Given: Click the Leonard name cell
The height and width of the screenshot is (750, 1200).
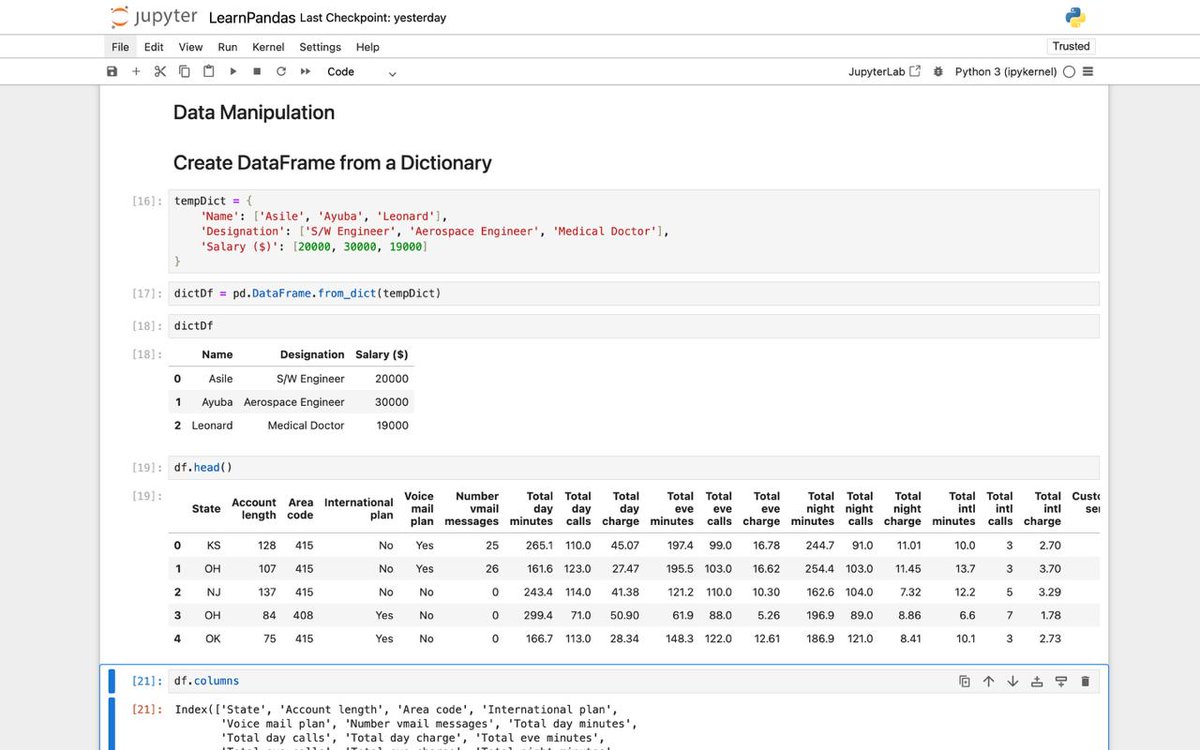Looking at the screenshot, I should coord(212,425).
